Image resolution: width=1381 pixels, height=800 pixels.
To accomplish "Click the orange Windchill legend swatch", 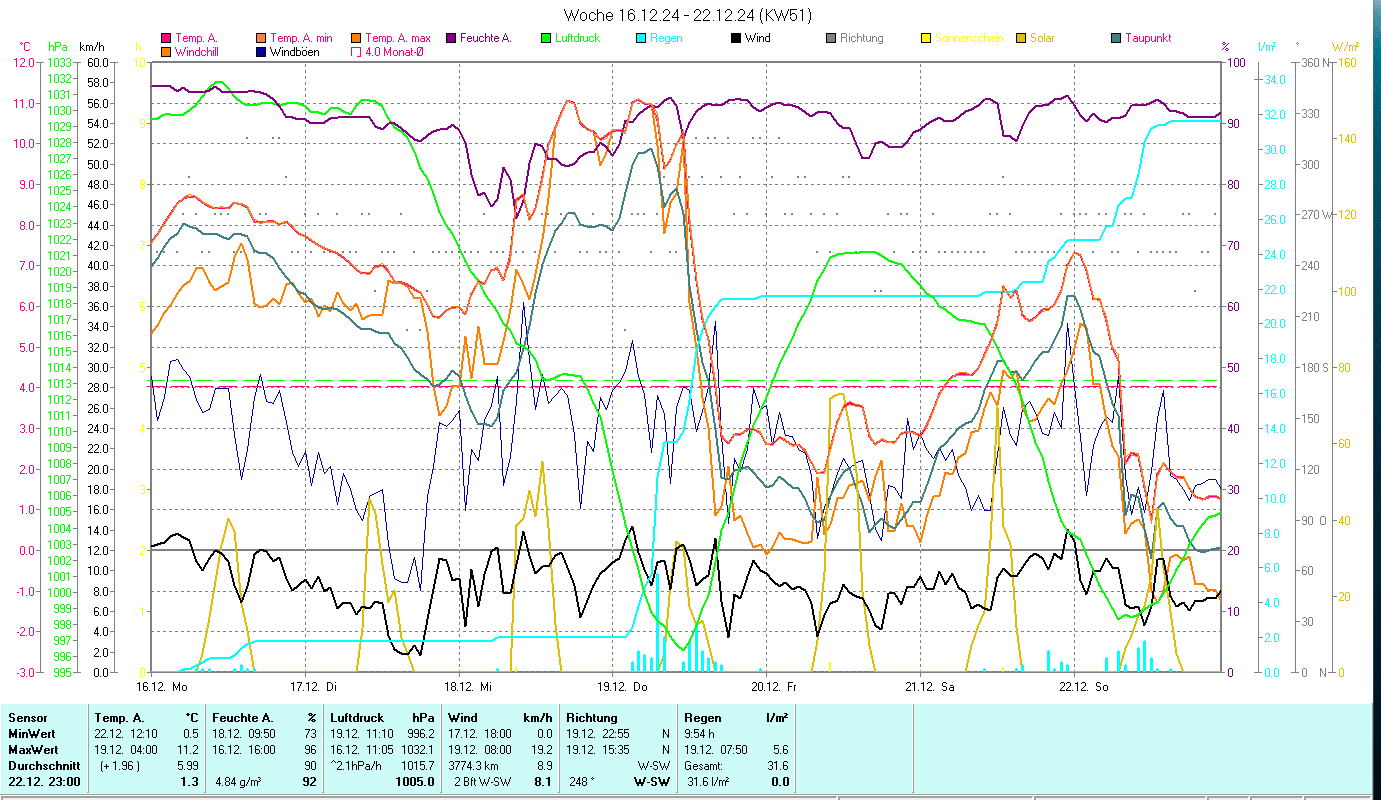I will pyautogui.click(x=166, y=51).
